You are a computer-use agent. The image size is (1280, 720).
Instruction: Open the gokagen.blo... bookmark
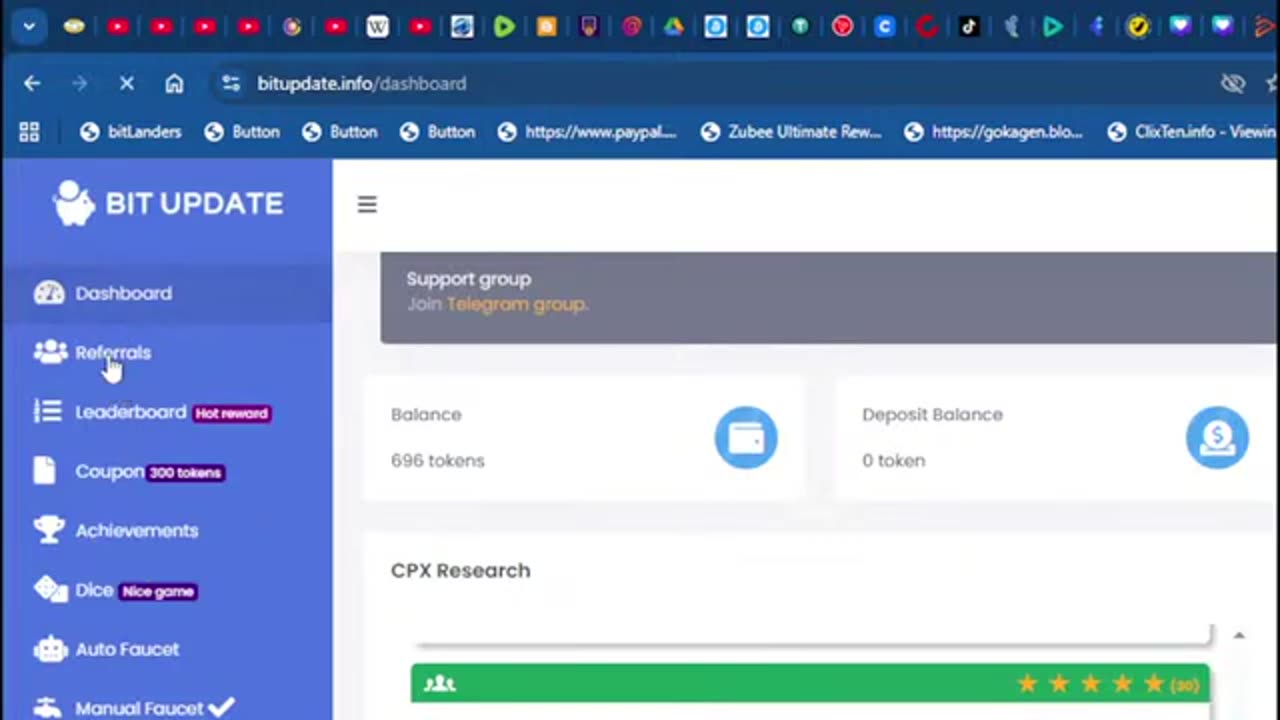pos(993,132)
